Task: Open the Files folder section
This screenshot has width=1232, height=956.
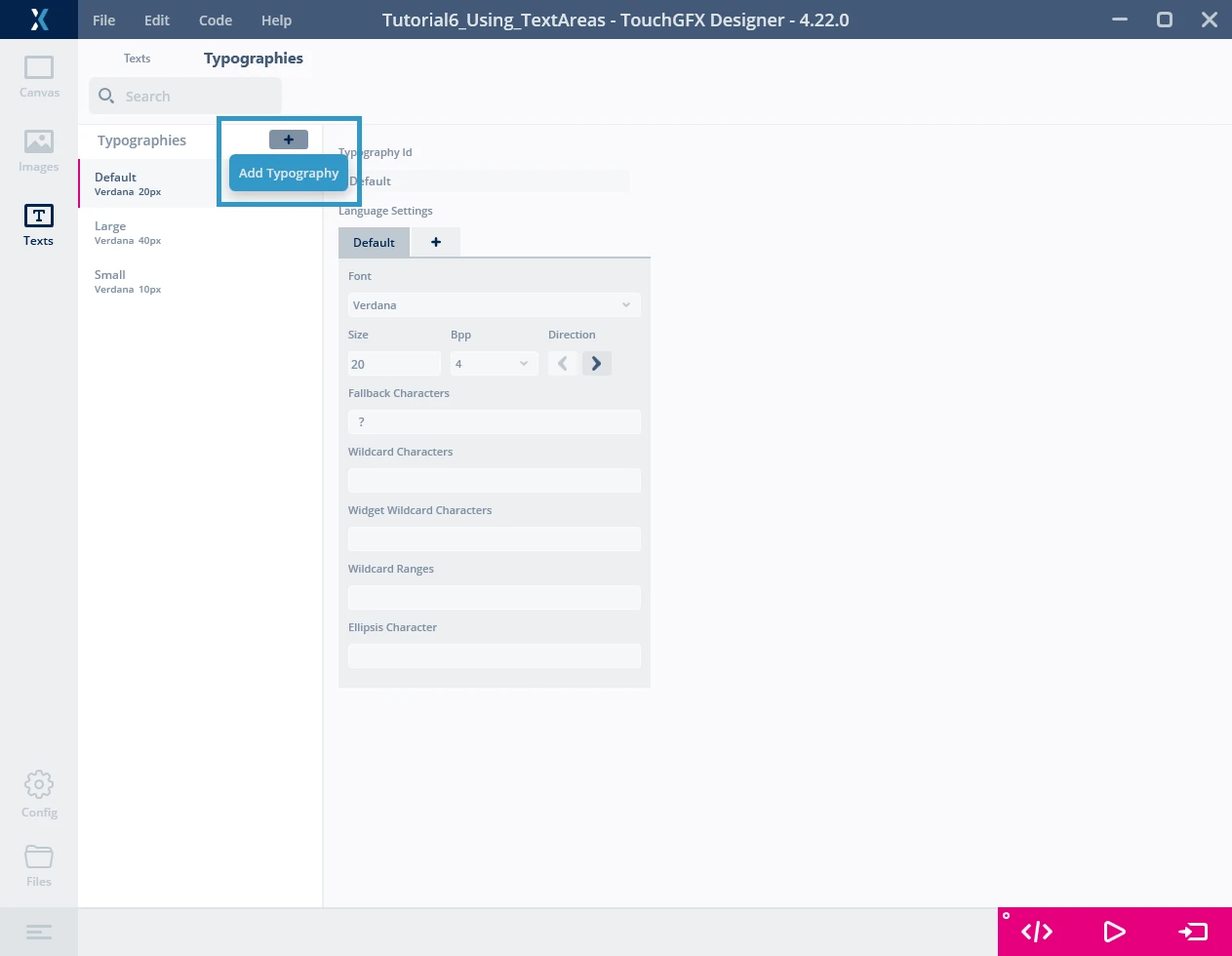Action: click(39, 864)
